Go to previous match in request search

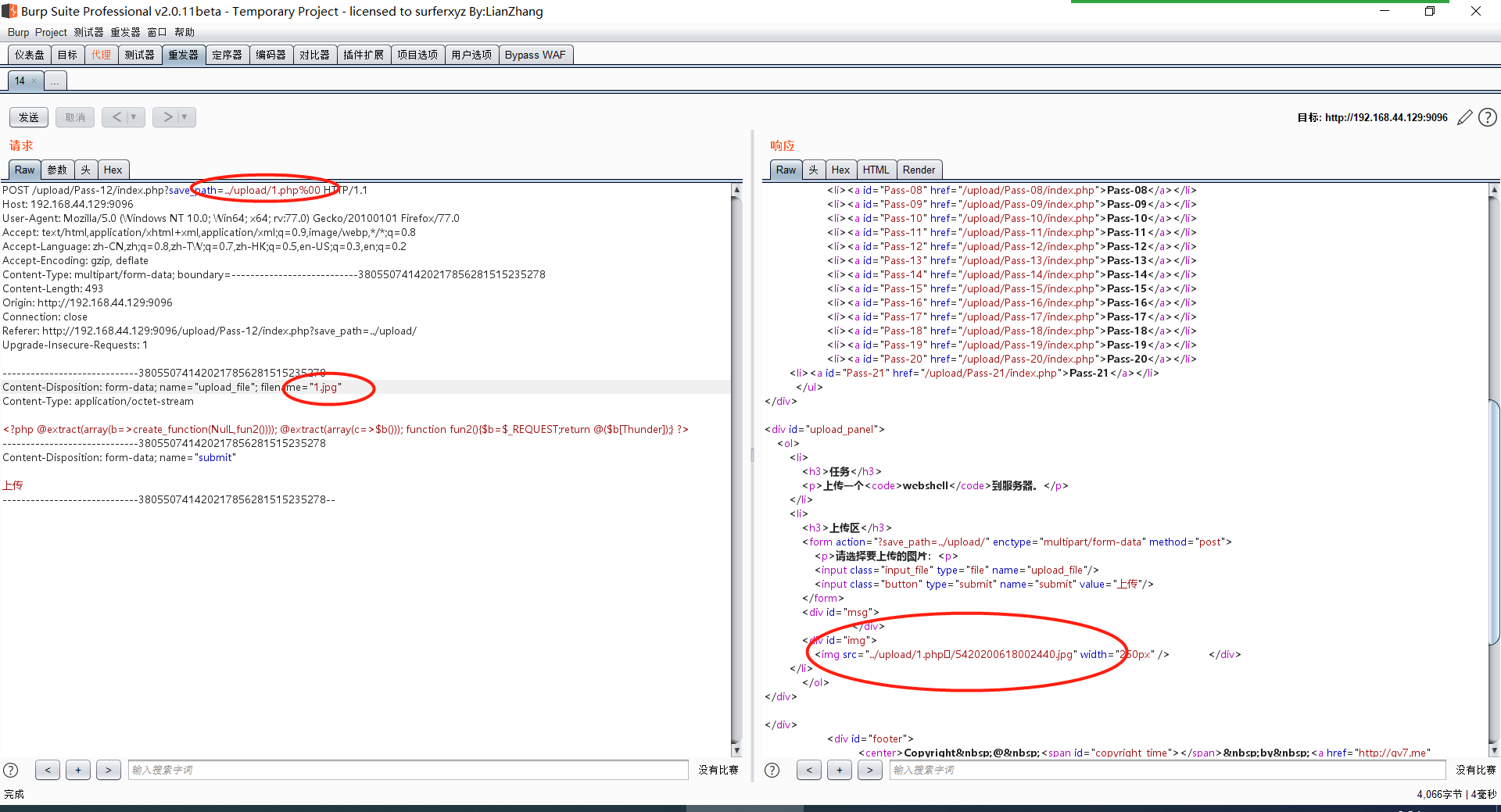coord(48,770)
